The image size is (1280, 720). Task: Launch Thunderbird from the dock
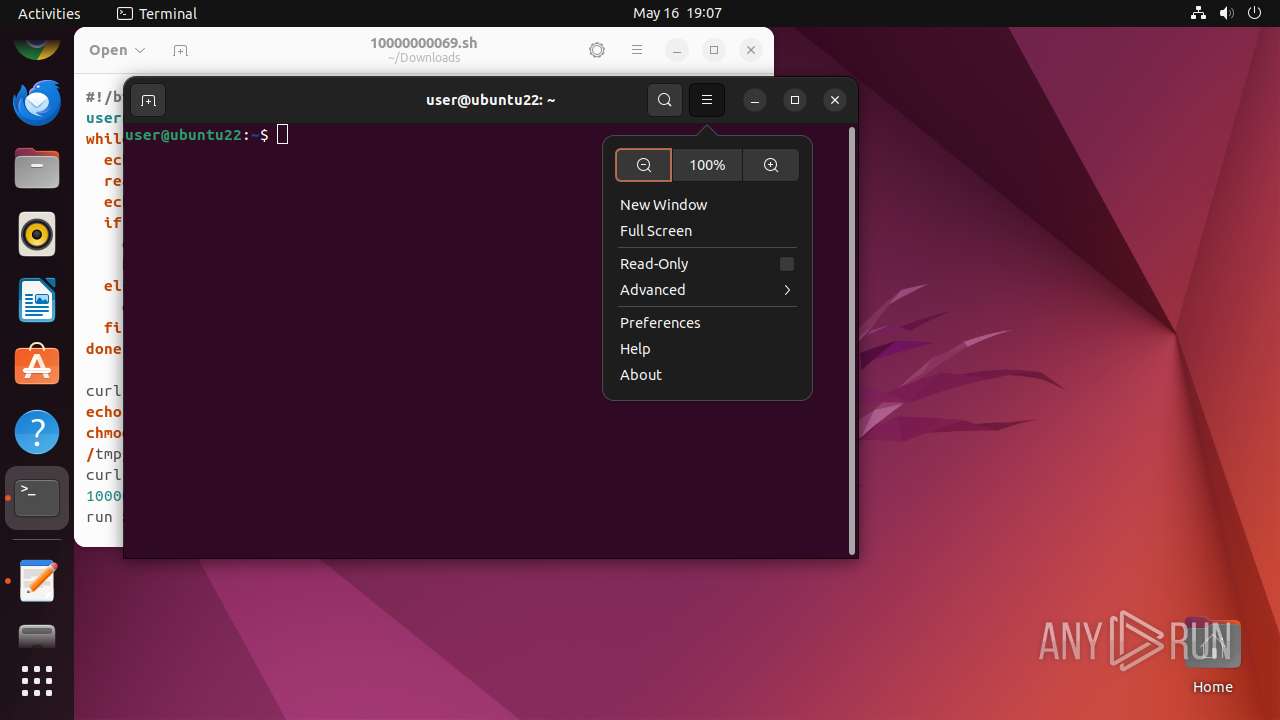(37, 103)
